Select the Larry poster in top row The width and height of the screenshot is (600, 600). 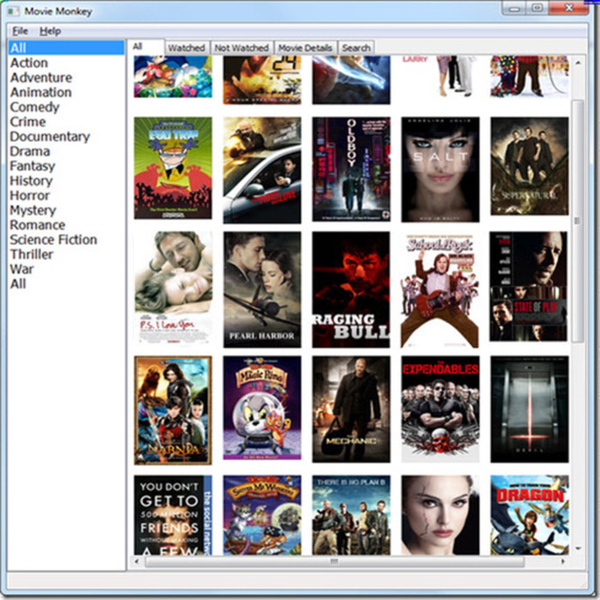[x=440, y=77]
